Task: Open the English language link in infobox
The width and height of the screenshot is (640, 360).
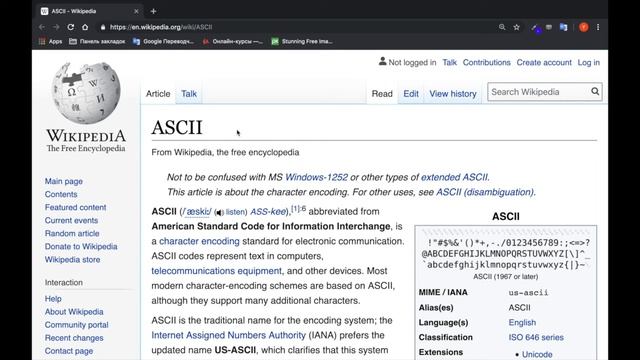Action: coord(522,322)
